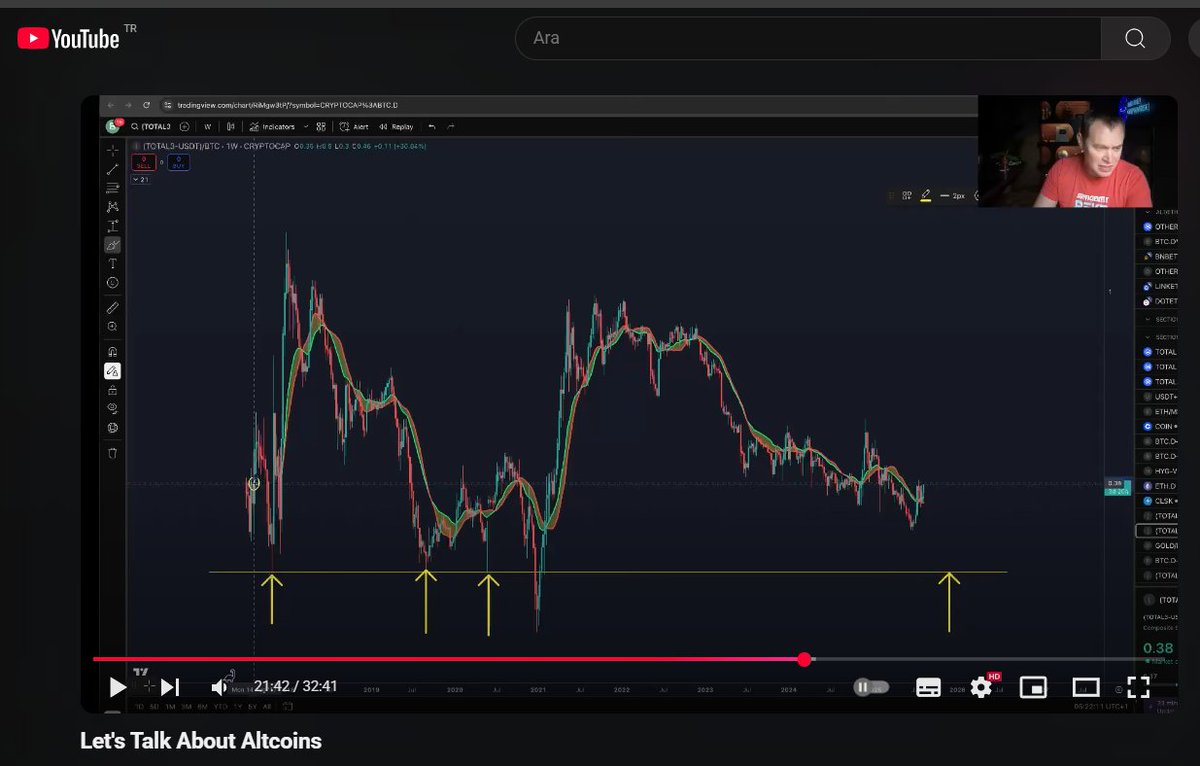
Task: Select LINKET symbol in the watchlist
Action: click(1158, 286)
